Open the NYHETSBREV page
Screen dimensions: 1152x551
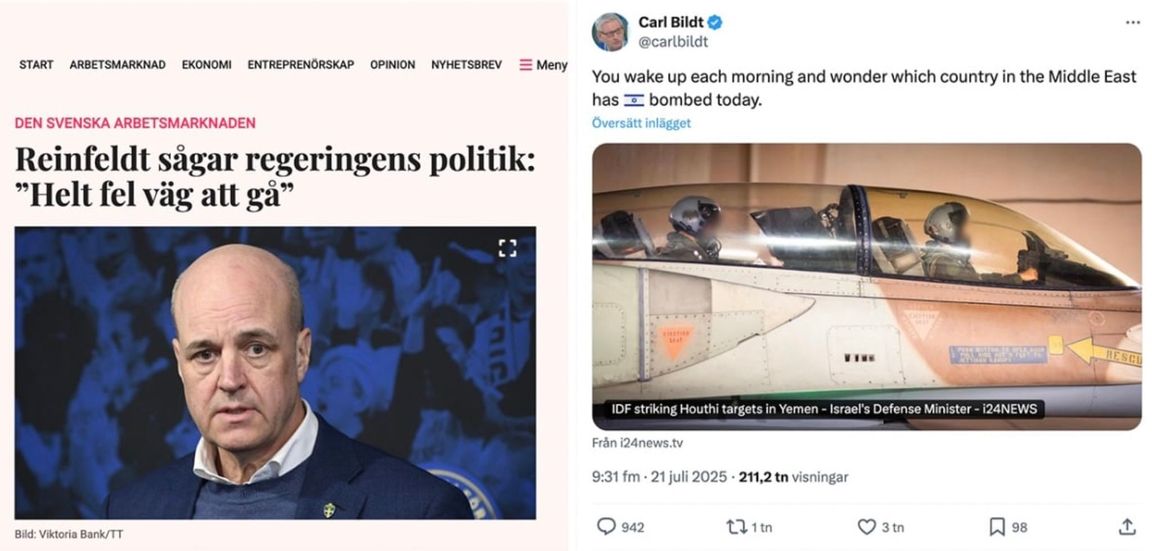tap(467, 65)
